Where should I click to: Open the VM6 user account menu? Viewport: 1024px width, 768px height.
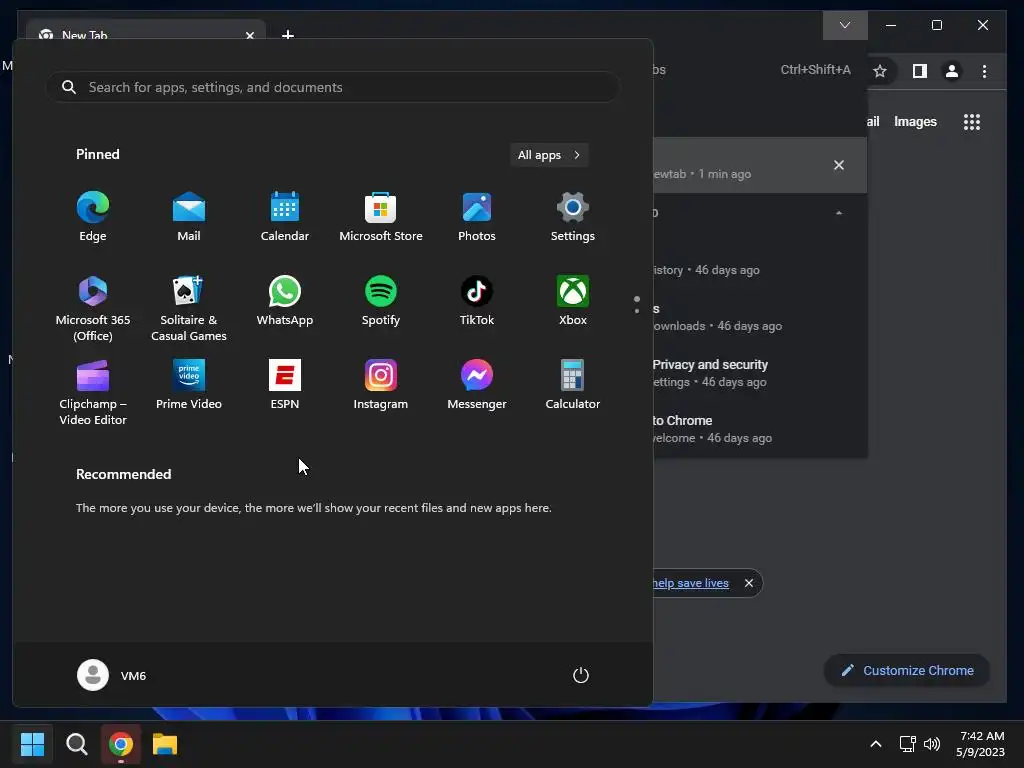(x=112, y=675)
